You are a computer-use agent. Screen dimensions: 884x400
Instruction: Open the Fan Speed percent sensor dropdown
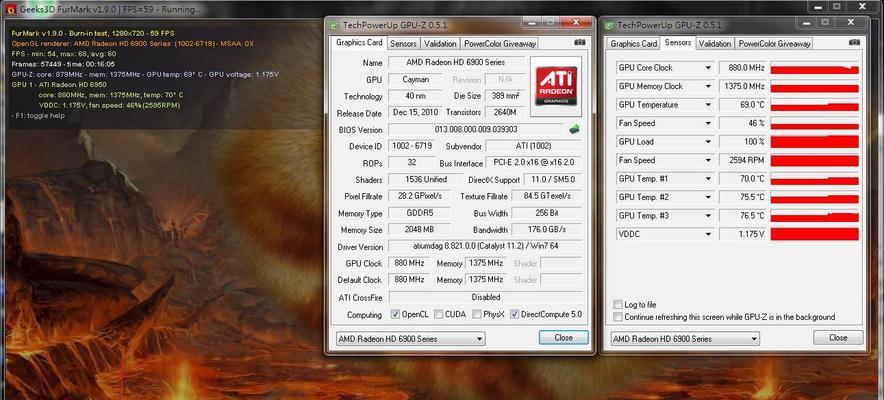[709, 123]
